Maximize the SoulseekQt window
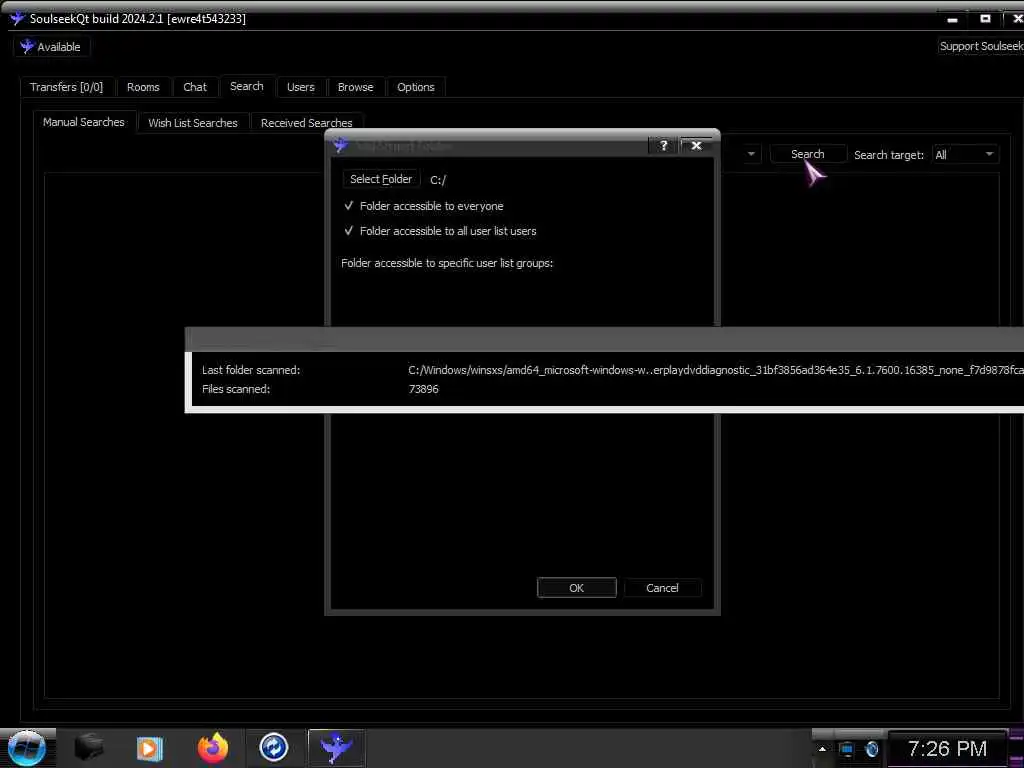Image resolution: width=1024 pixels, height=768 pixels. [985, 19]
